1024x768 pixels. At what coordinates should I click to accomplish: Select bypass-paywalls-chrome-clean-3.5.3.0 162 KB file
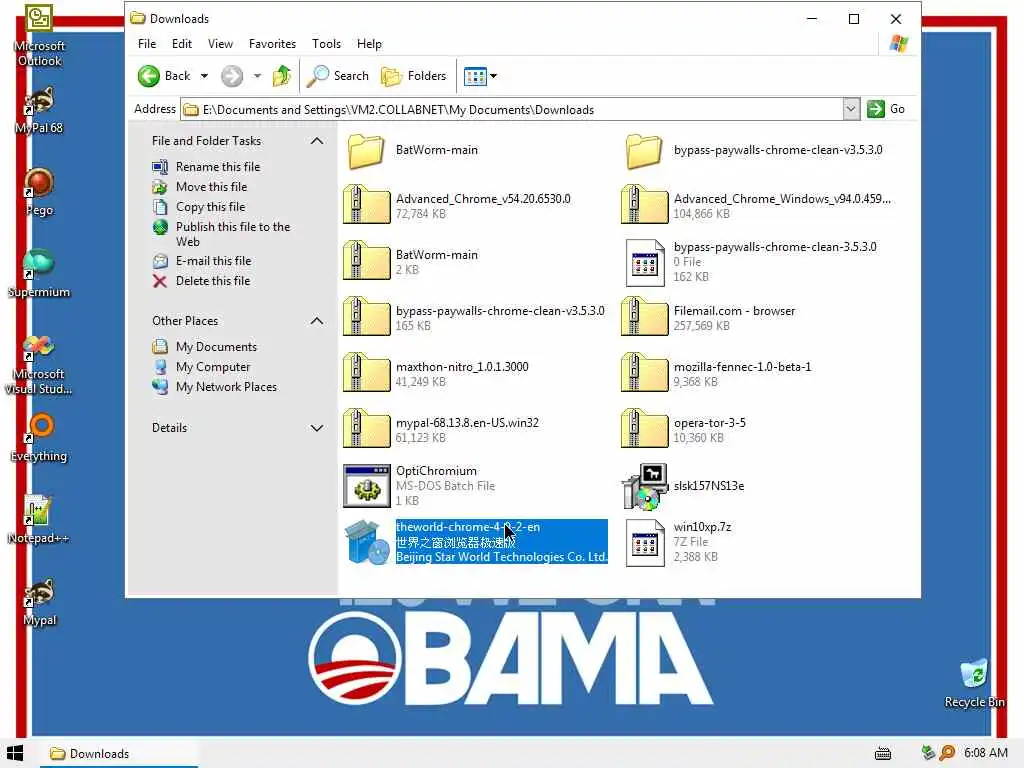click(750, 261)
